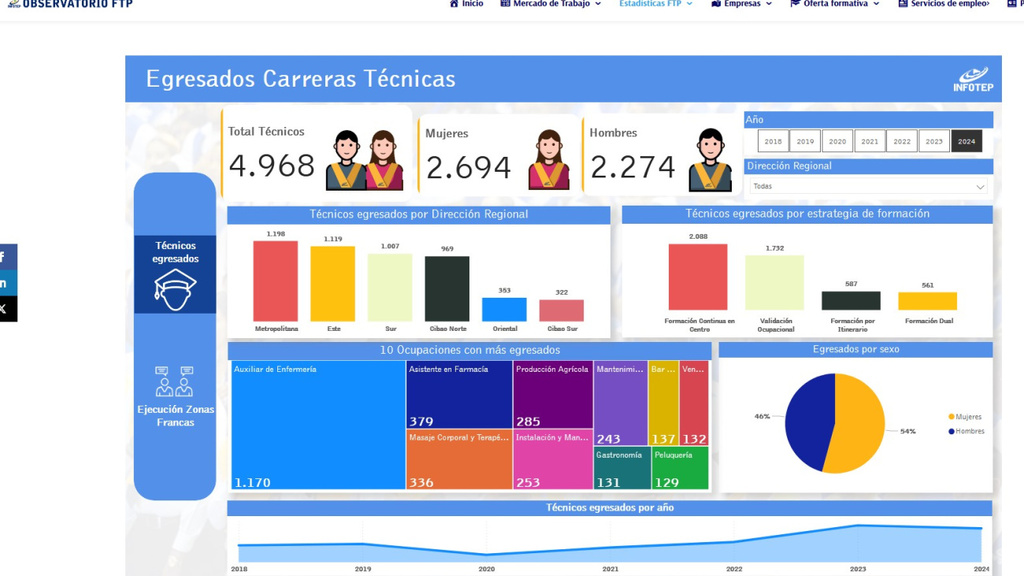
Task: Go to Servicios de empleo link
Action: click(x=943, y=4)
